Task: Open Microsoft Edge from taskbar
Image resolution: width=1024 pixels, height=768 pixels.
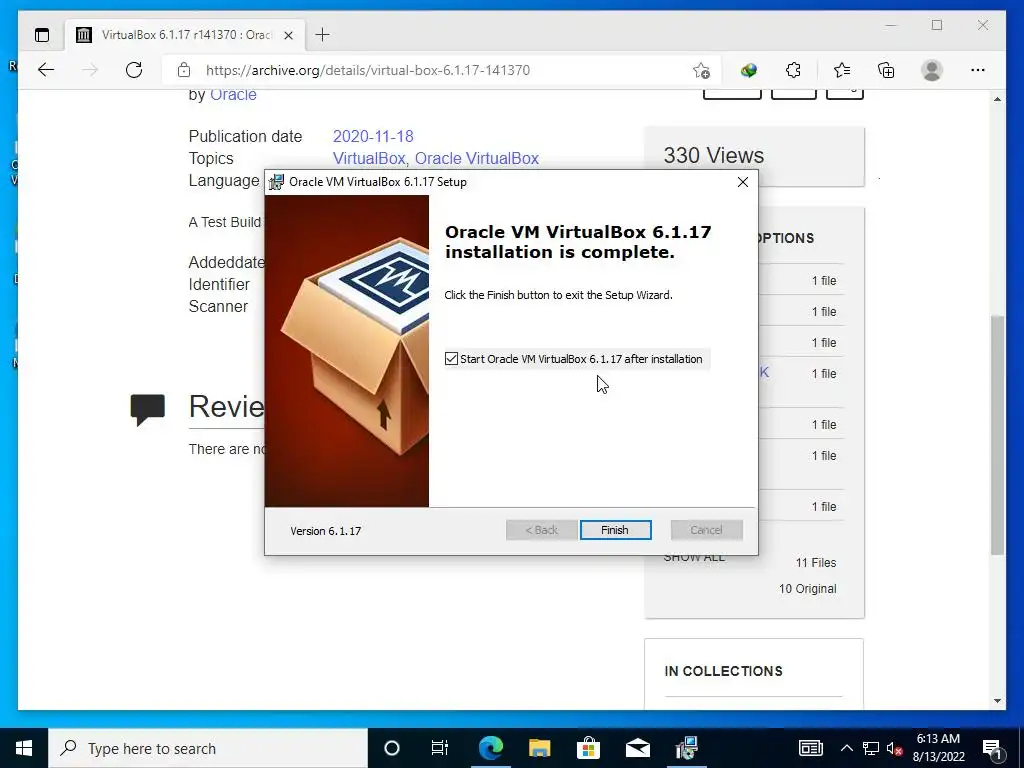Action: [x=490, y=748]
